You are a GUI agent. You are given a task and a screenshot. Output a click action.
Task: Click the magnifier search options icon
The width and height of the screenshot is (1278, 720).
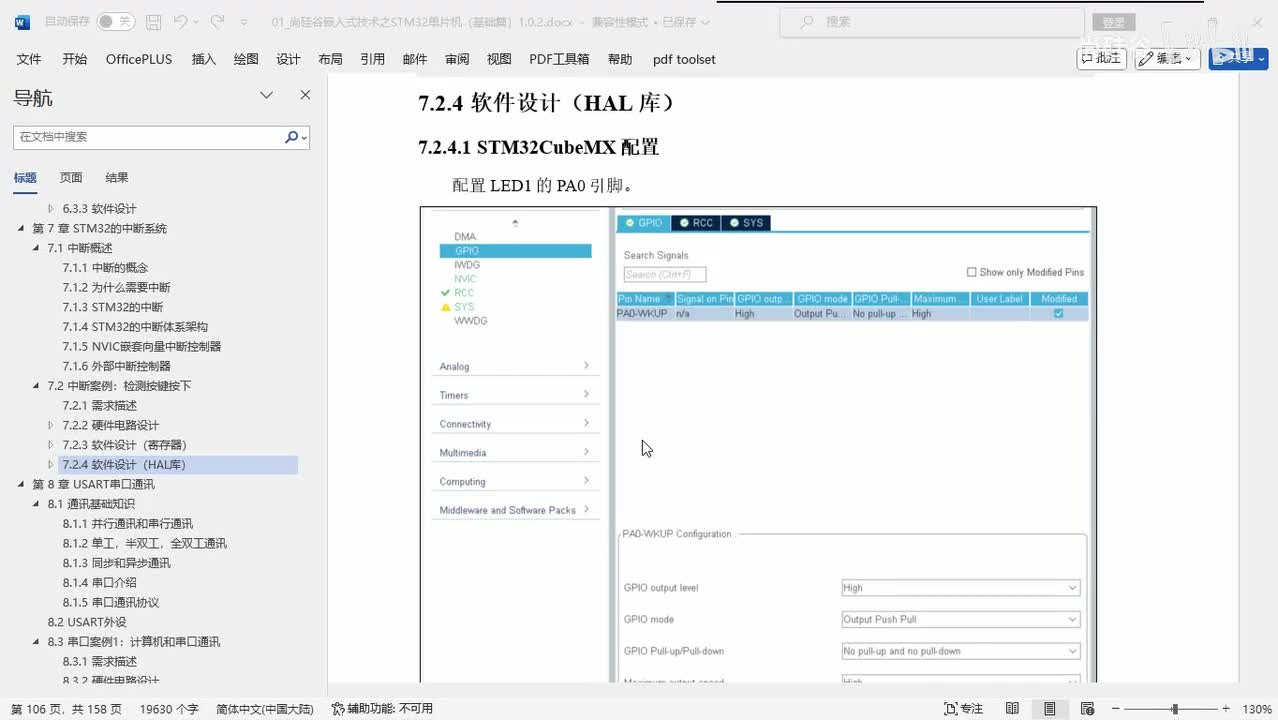click(294, 137)
